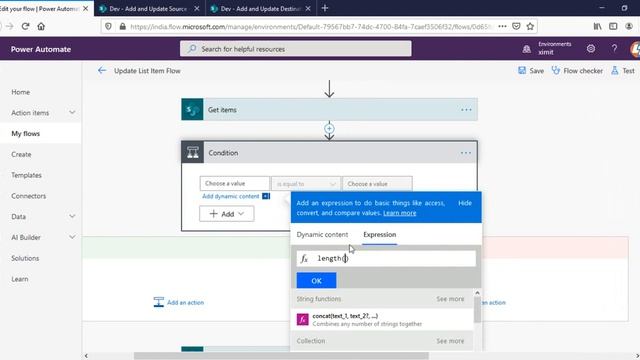The height and width of the screenshot is (360, 640).
Task: Open Create in the left navigation
Action: pyautogui.click(x=21, y=154)
